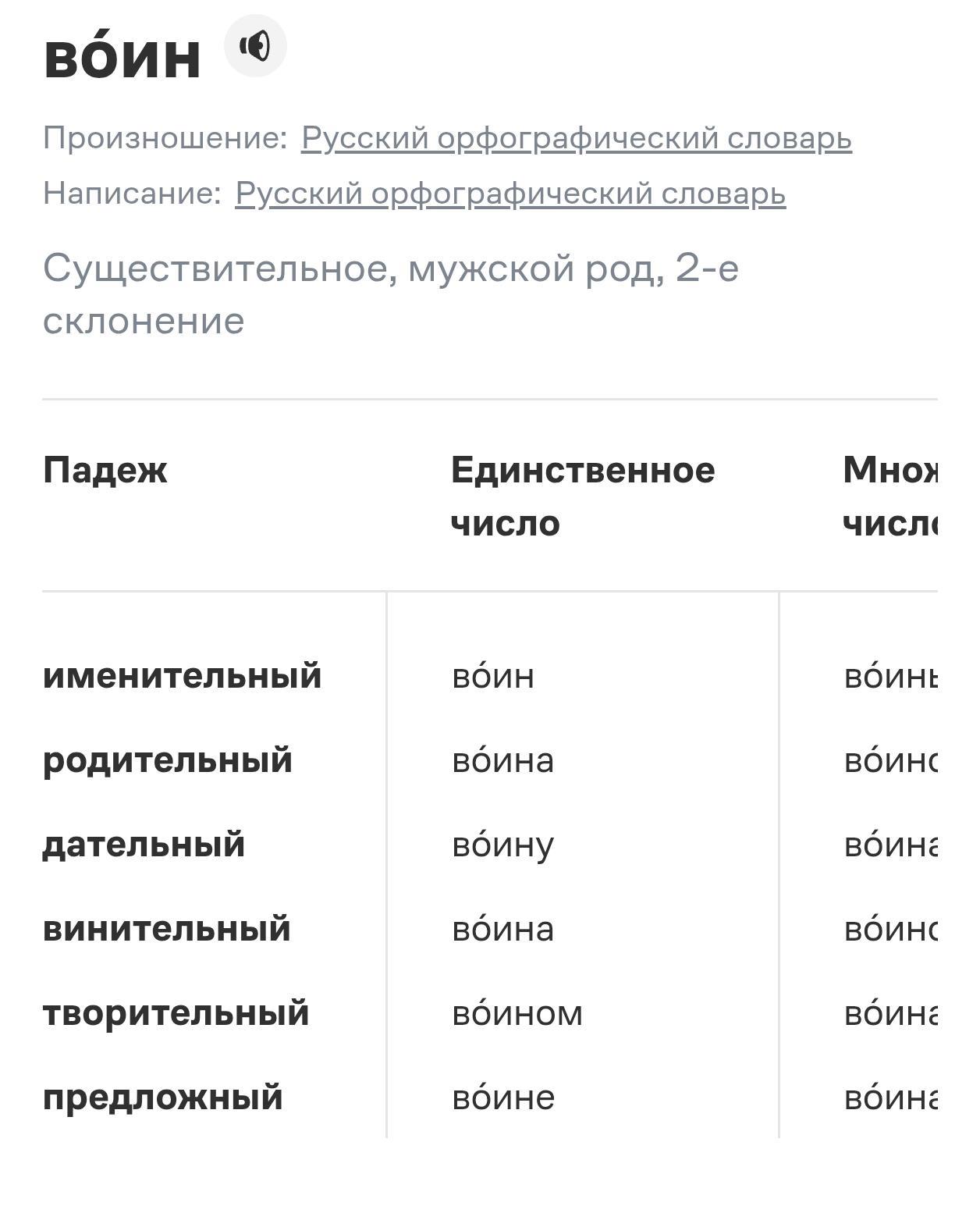Select the дательный case label

click(144, 844)
